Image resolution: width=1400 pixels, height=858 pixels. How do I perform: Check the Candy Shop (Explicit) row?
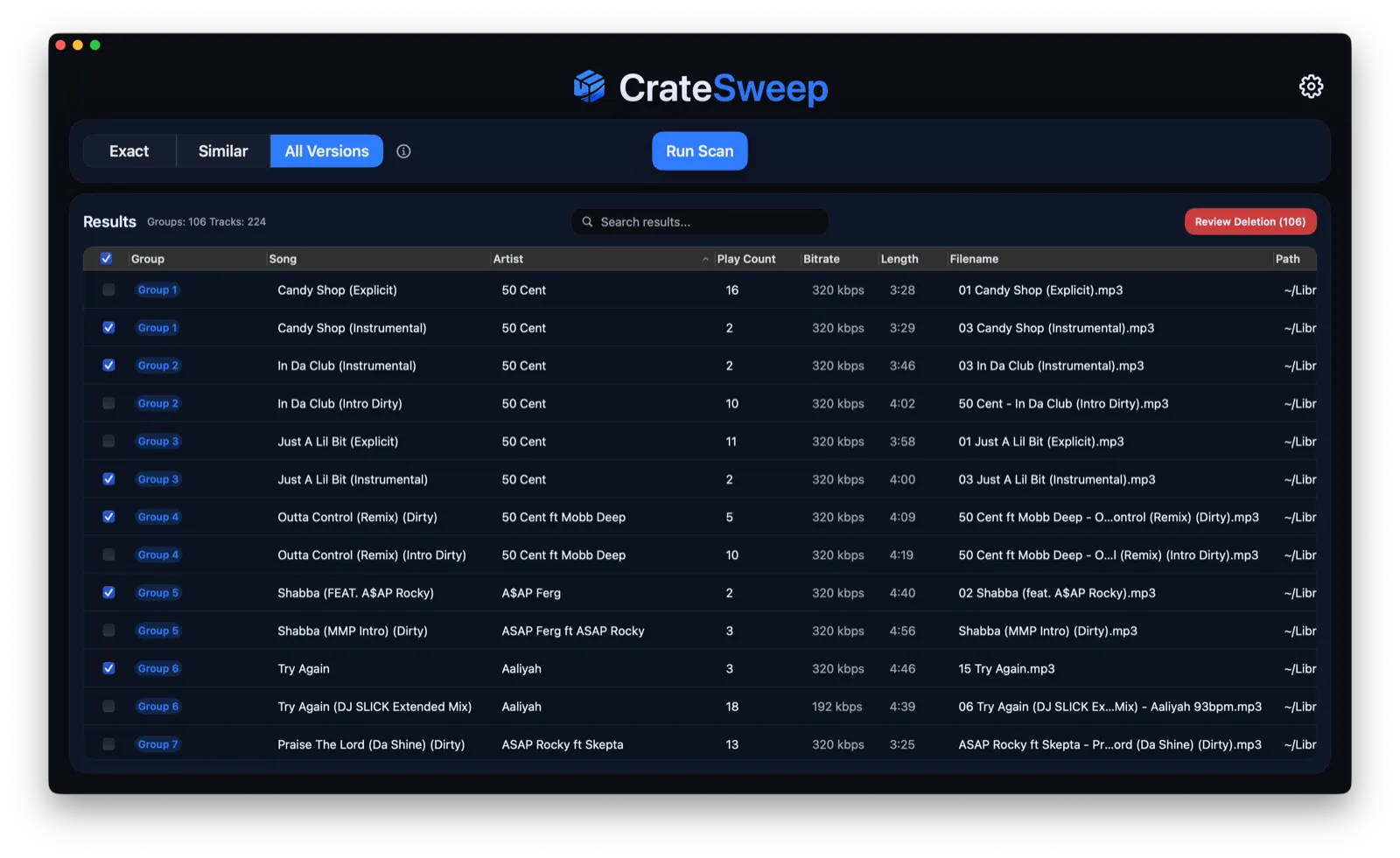pyautogui.click(x=108, y=290)
